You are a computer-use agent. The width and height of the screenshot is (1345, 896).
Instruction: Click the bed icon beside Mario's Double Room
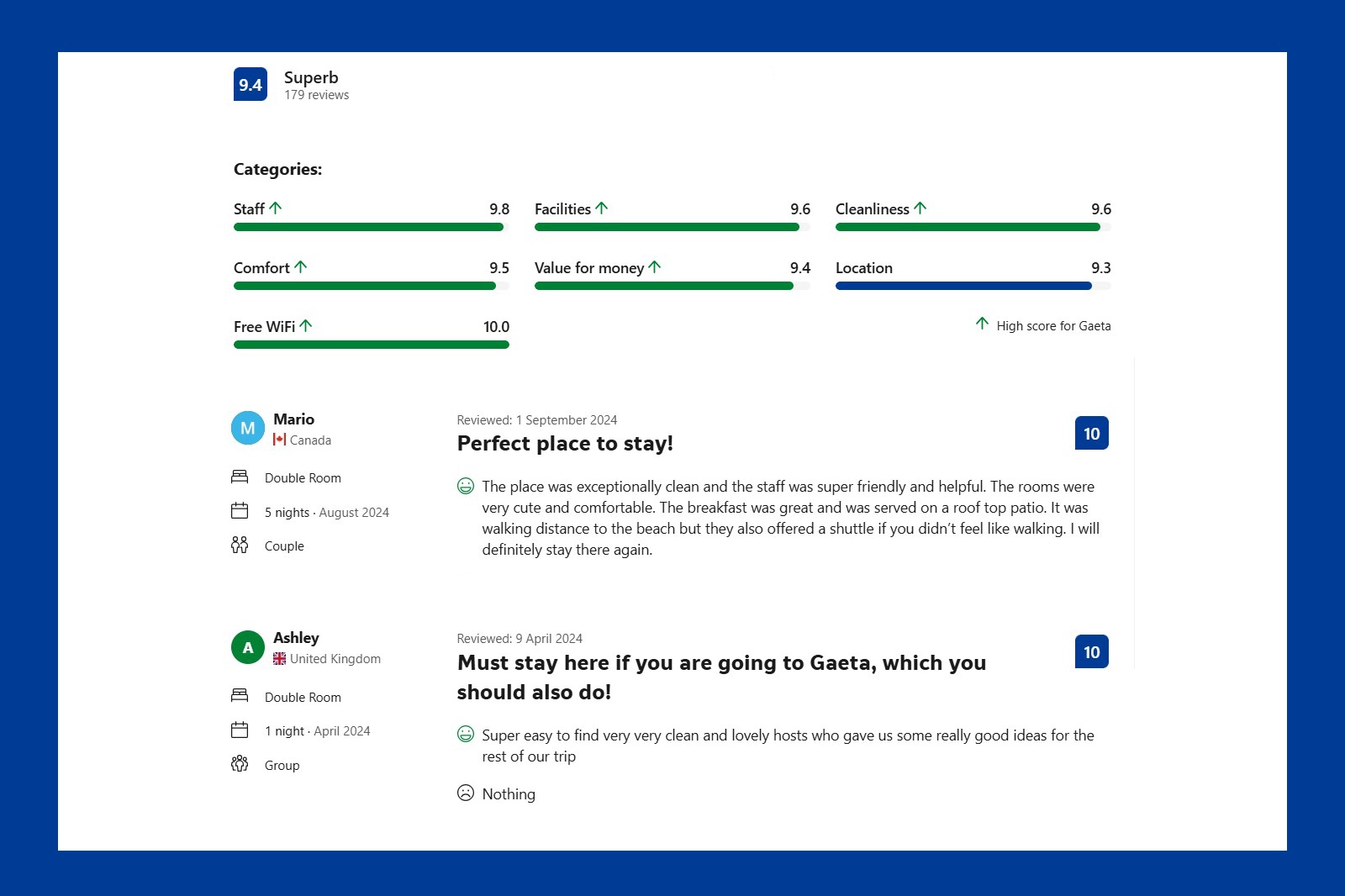240,477
